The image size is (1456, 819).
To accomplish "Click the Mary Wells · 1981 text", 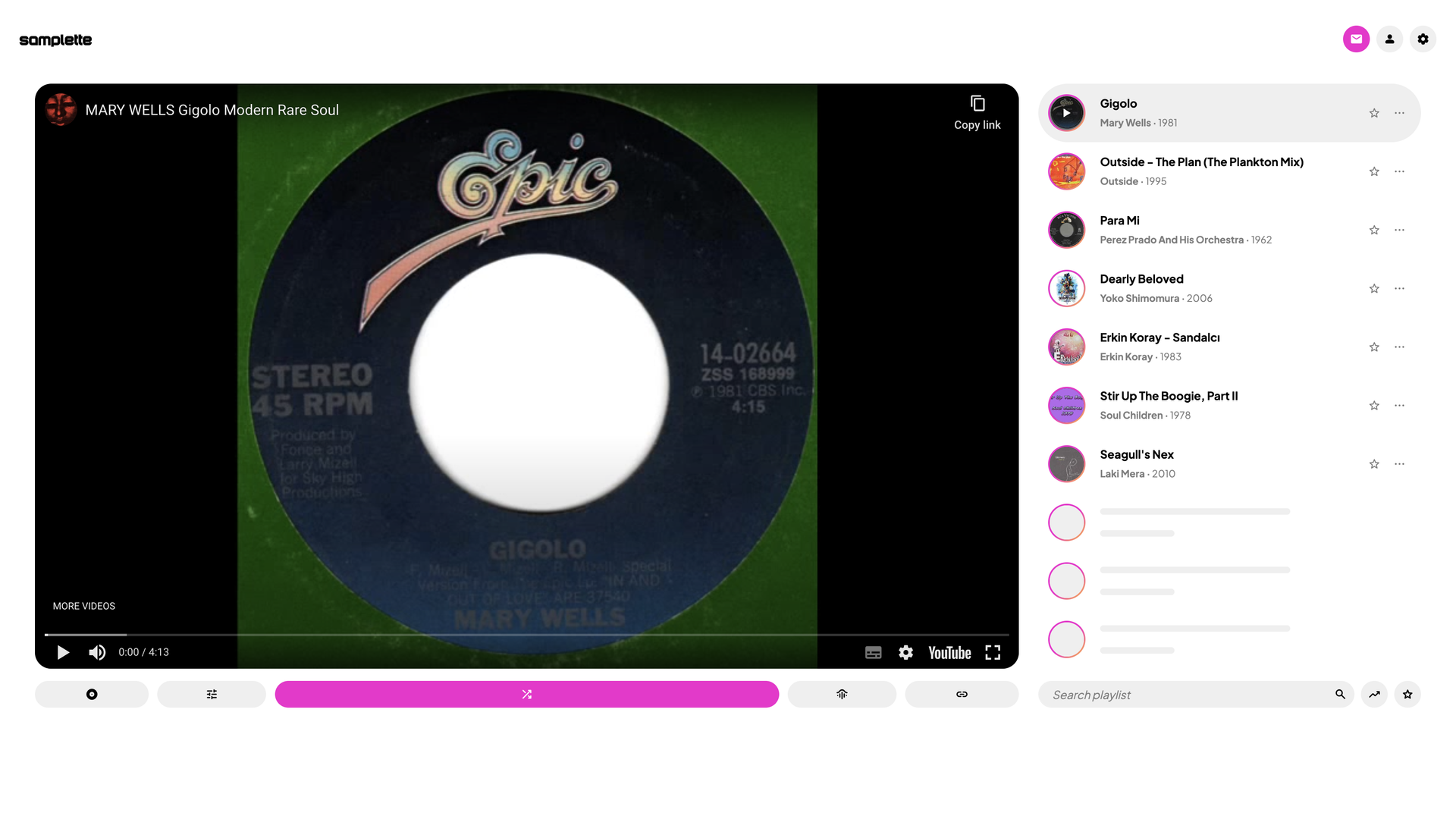I will tap(1138, 123).
